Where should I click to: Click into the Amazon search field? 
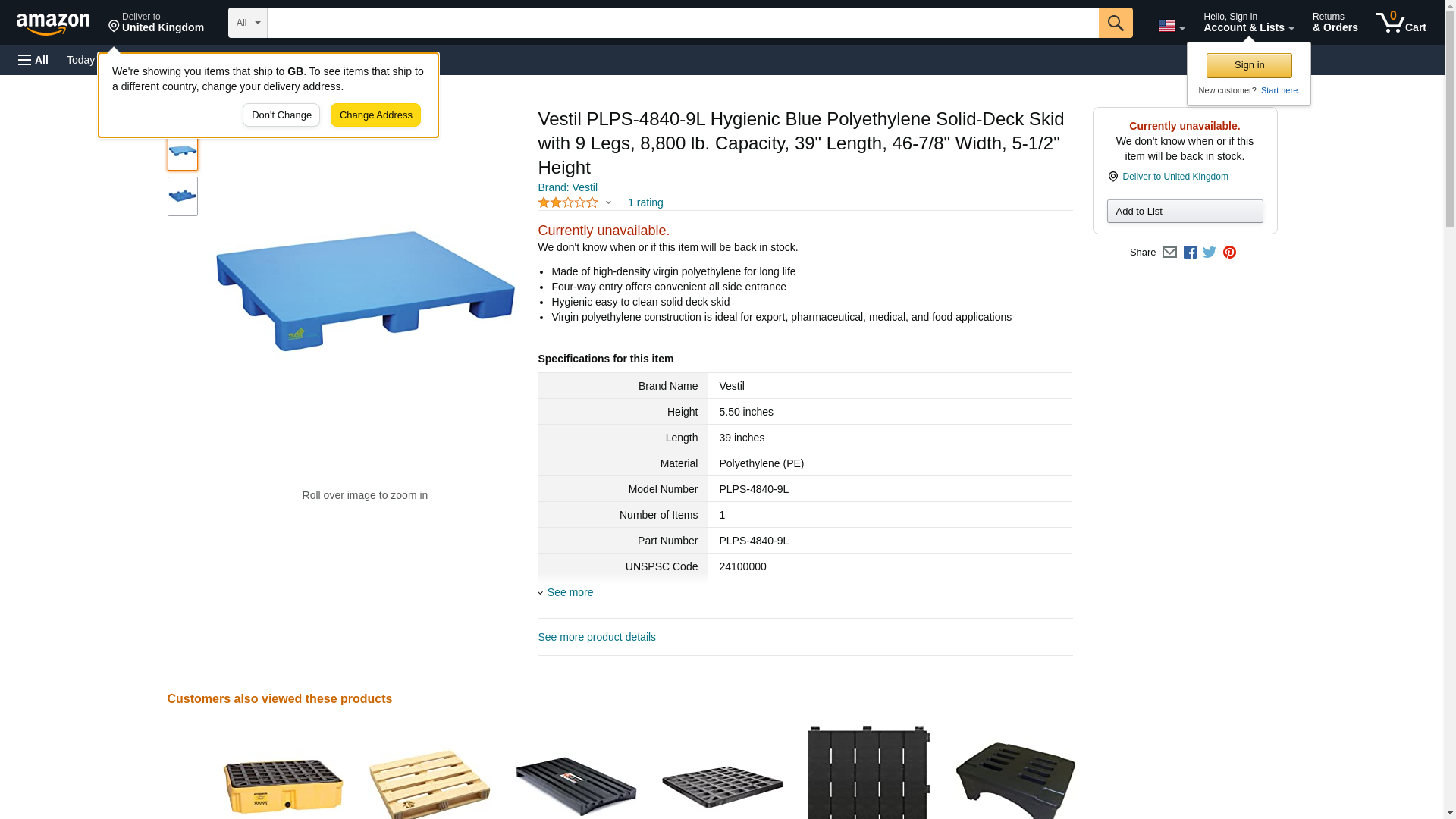pyautogui.click(x=682, y=23)
